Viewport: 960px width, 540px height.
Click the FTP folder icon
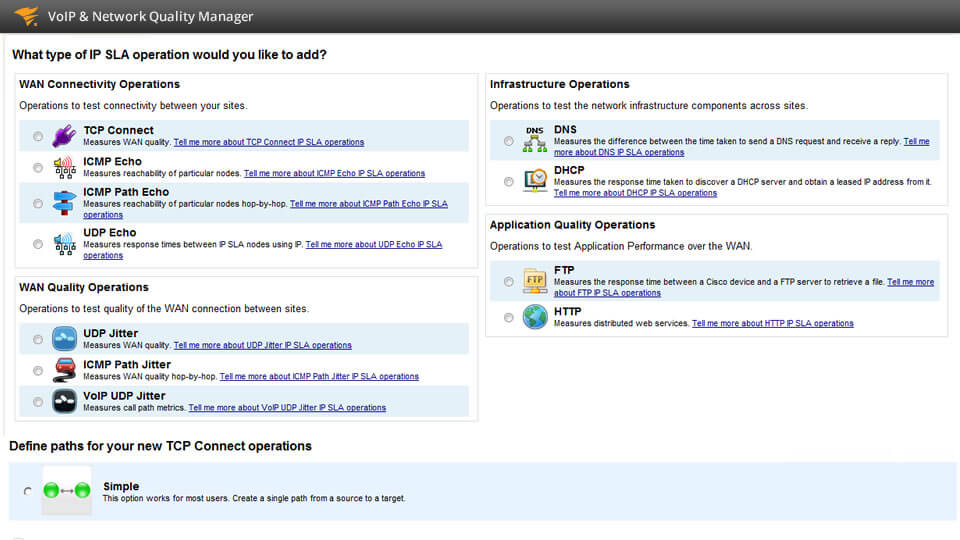point(535,281)
